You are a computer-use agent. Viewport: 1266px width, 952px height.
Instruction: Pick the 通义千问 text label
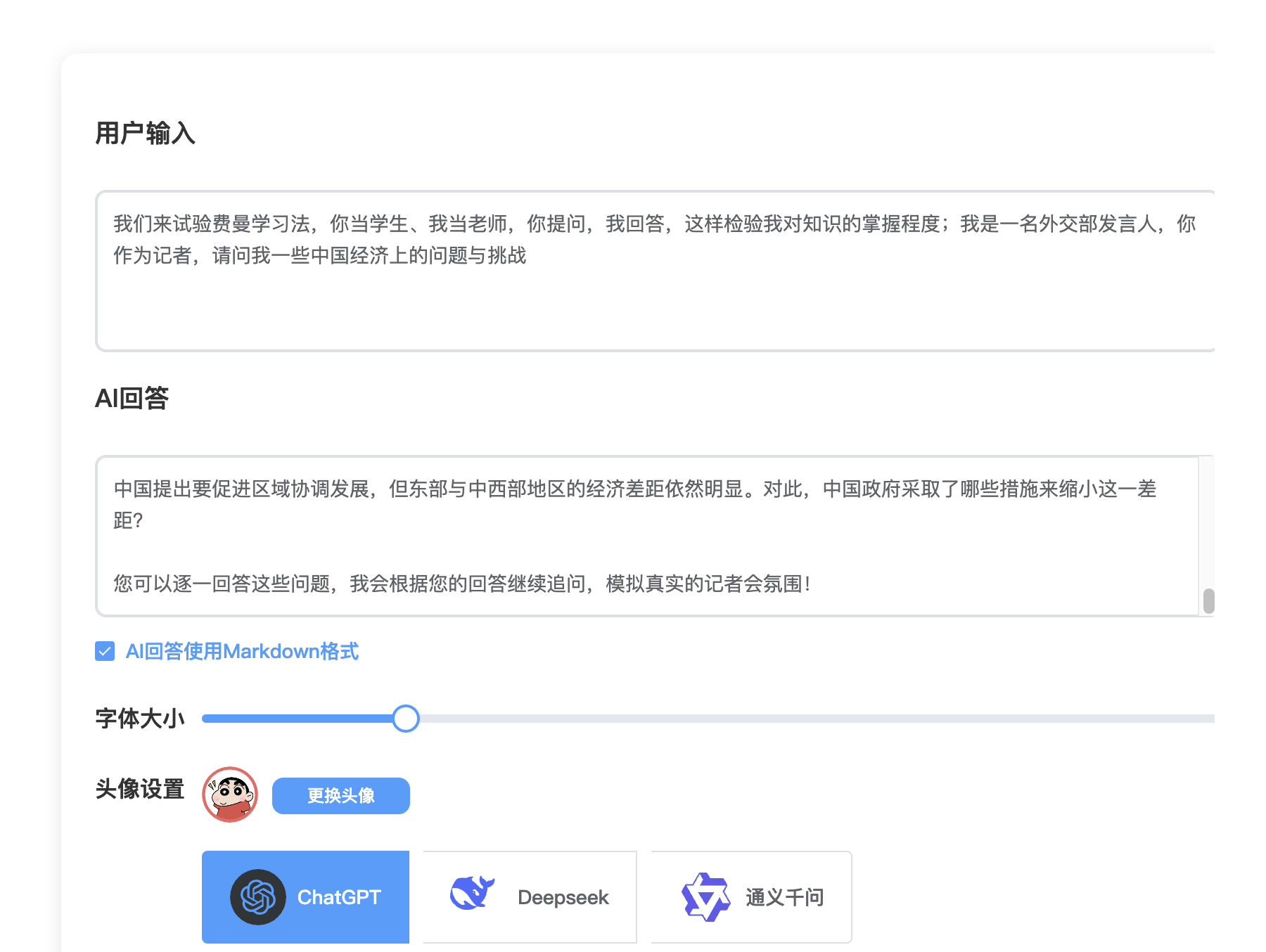pyautogui.click(x=785, y=897)
